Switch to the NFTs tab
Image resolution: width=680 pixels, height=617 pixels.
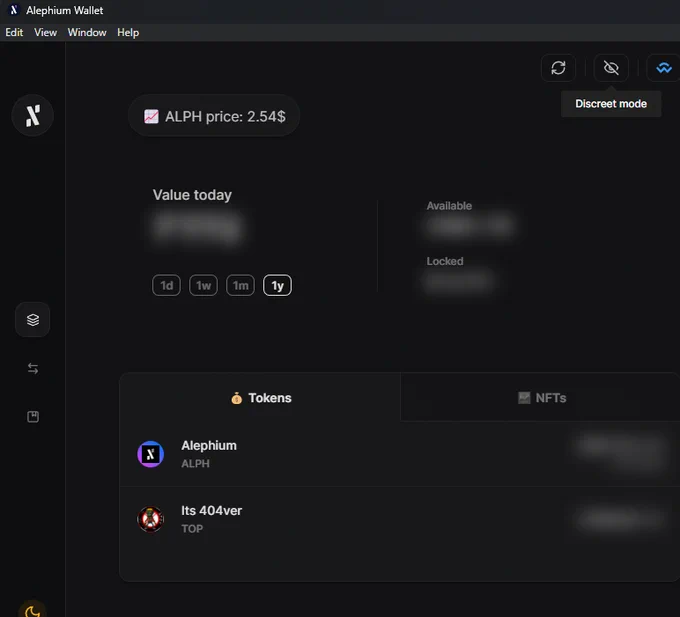[x=541, y=398]
